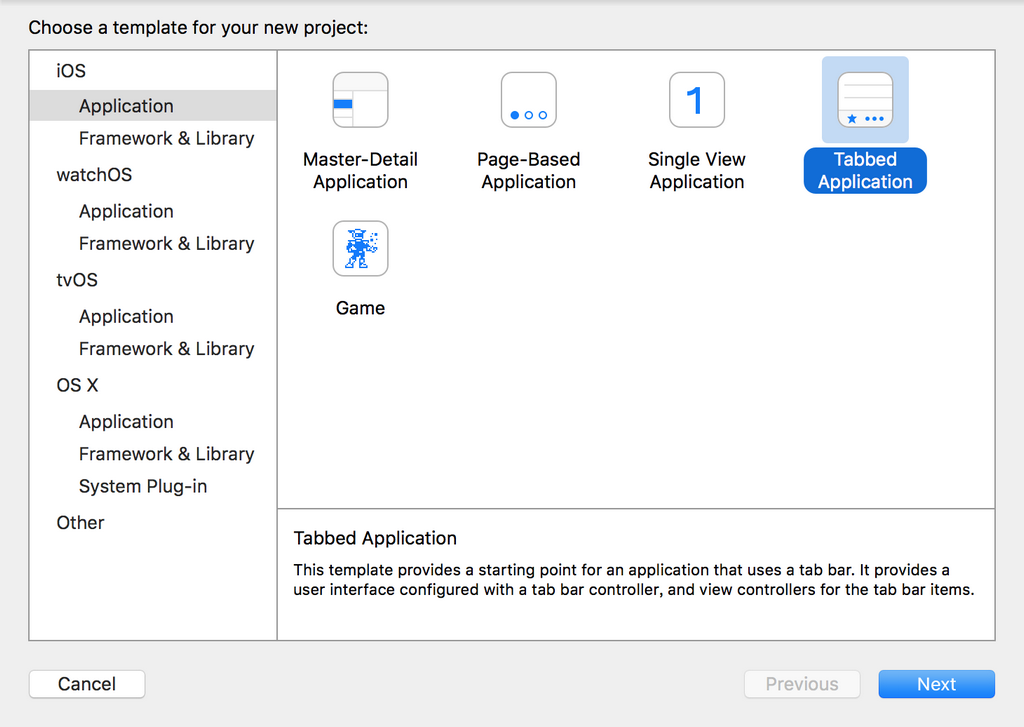Screen dimensions: 1024x727
Task: Click the Tabbed Application label text
Action: tap(865, 171)
